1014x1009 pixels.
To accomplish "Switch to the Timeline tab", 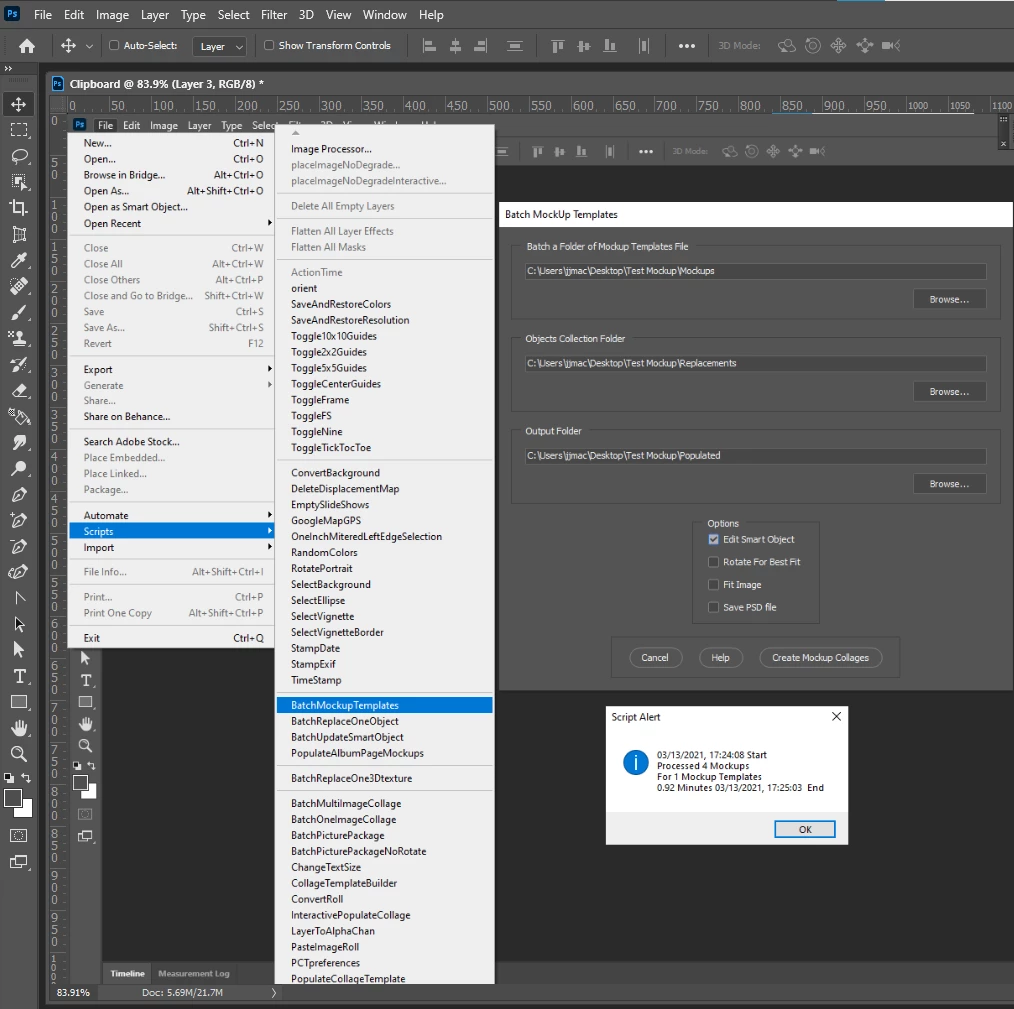I will (x=127, y=973).
